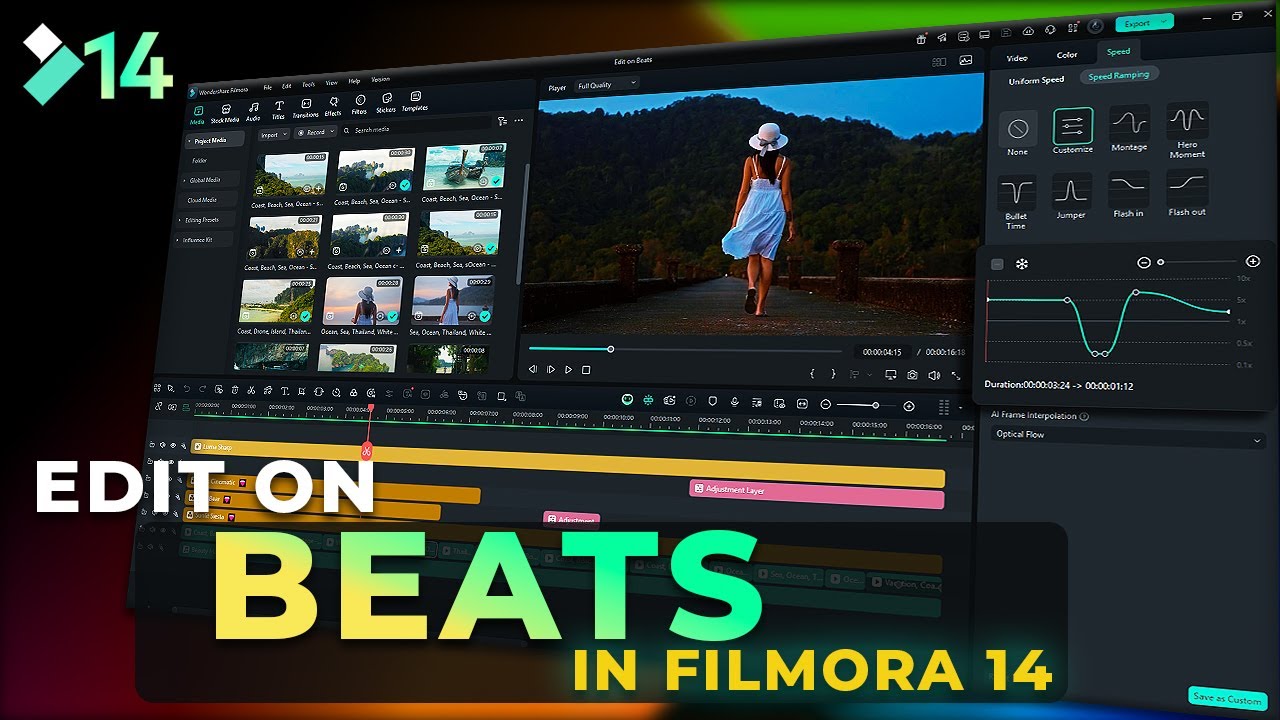Image resolution: width=1280 pixels, height=720 pixels.
Task: Open the Export dropdown arrow
Action: [1165, 22]
